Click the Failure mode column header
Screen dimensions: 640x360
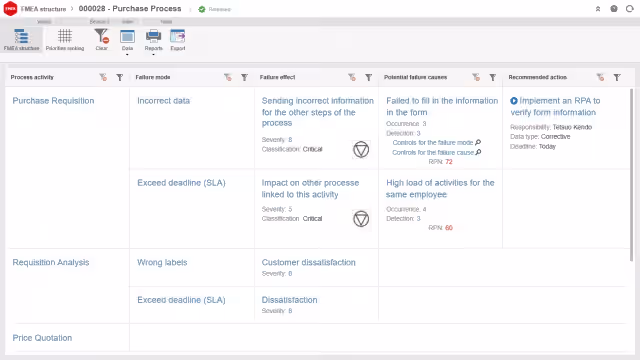pos(153,77)
